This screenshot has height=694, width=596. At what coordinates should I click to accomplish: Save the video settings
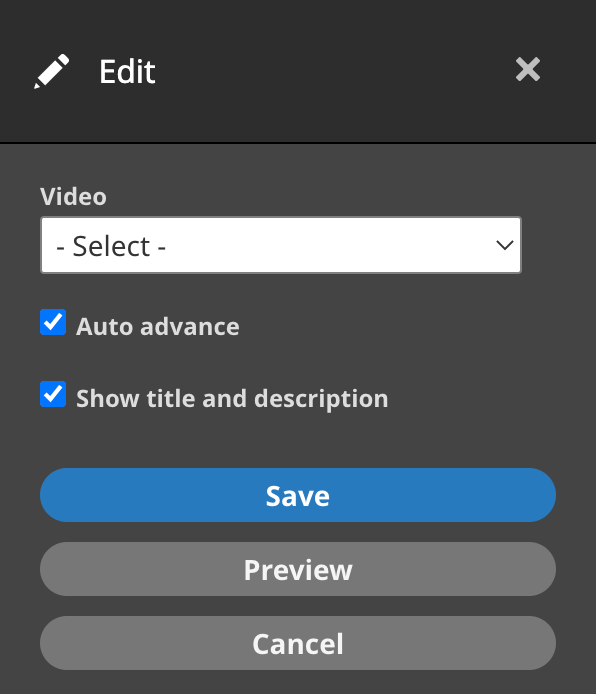click(298, 495)
